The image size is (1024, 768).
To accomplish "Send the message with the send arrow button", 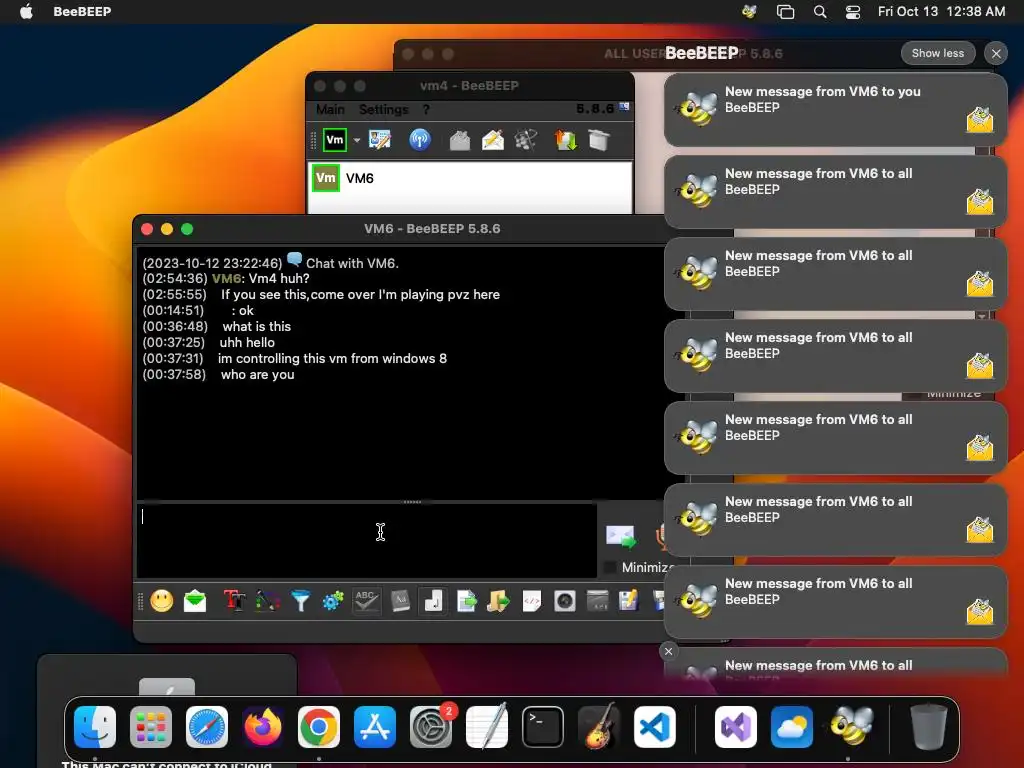I will [621, 536].
